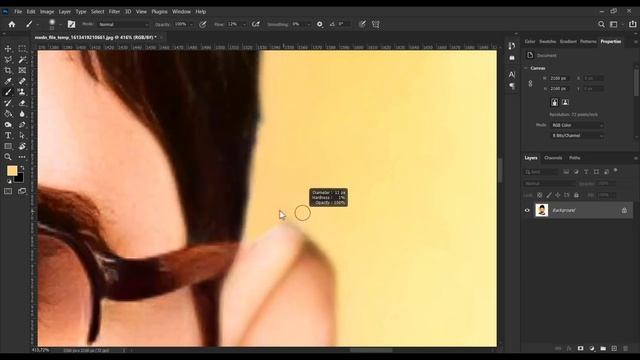The width and height of the screenshot is (640, 360).
Task: Open Edit Toolbar three-dots menu
Action: tap(22, 157)
